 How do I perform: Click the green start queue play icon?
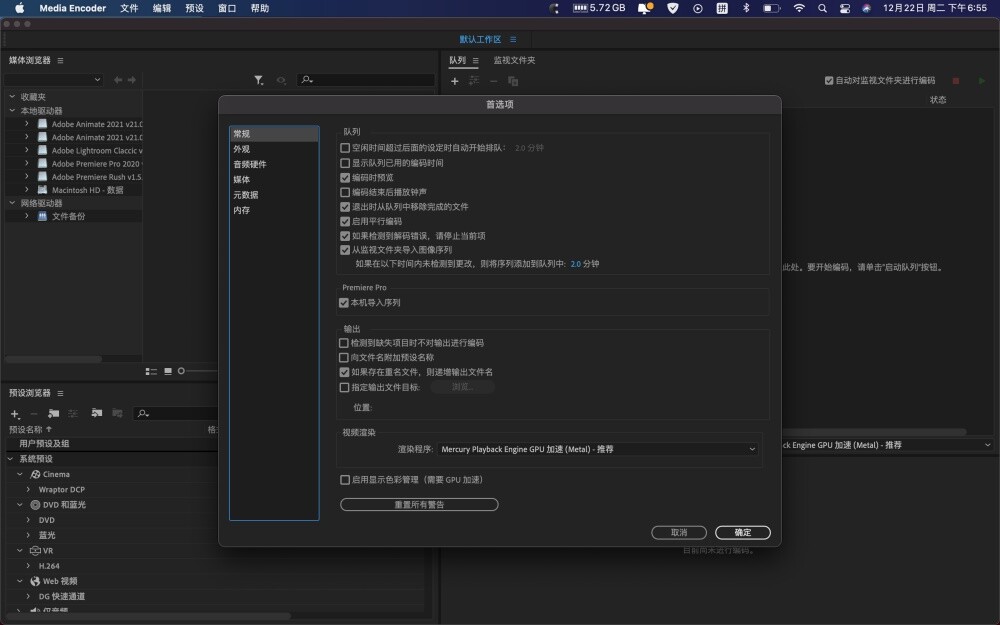point(982,80)
